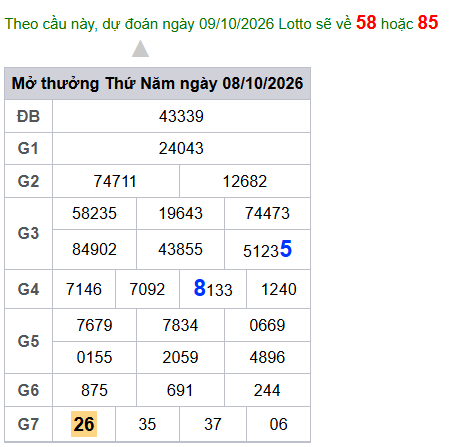Click the G6 number 875
Image resolution: width=450 pixels, height=447 pixels.
[x=94, y=390]
